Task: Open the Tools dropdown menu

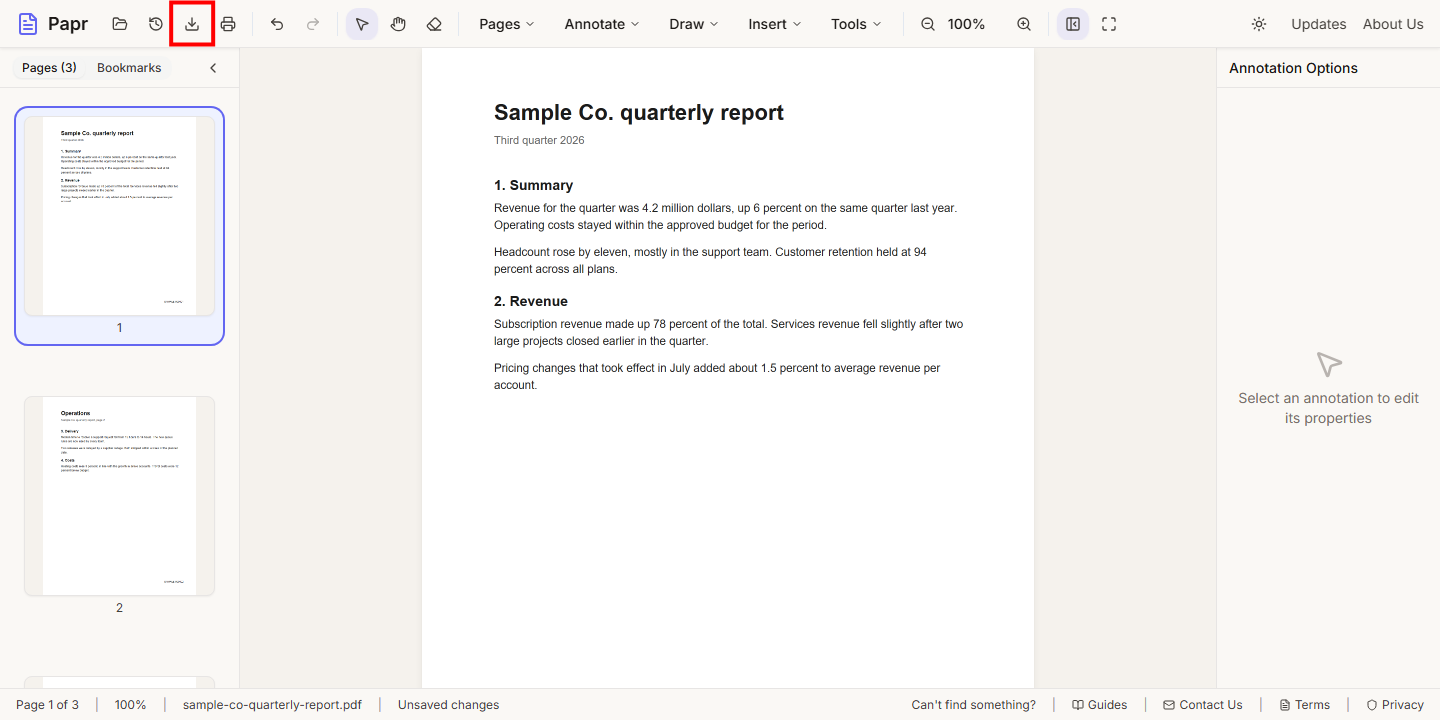Action: point(856,24)
